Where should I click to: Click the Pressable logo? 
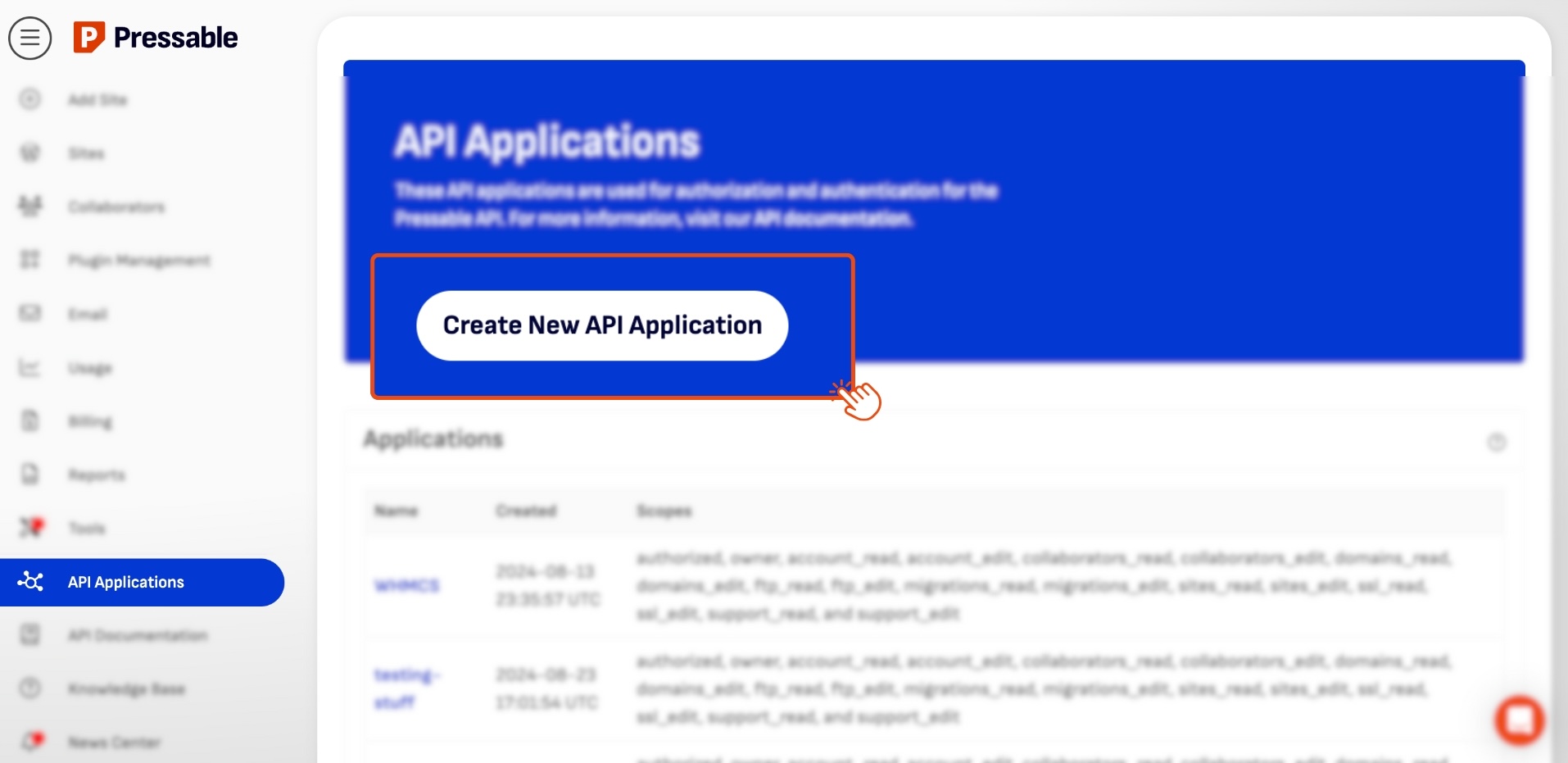click(x=156, y=38)
